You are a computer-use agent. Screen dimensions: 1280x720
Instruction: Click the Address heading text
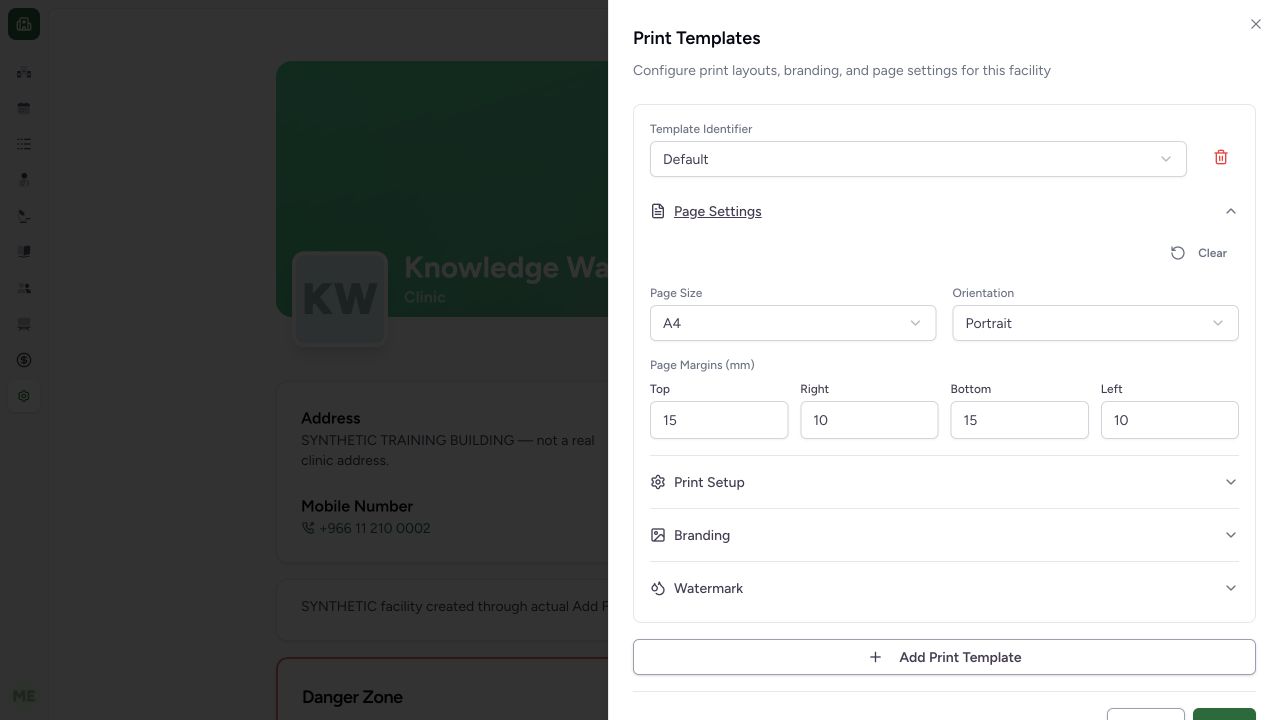click(x=331, y=418)
